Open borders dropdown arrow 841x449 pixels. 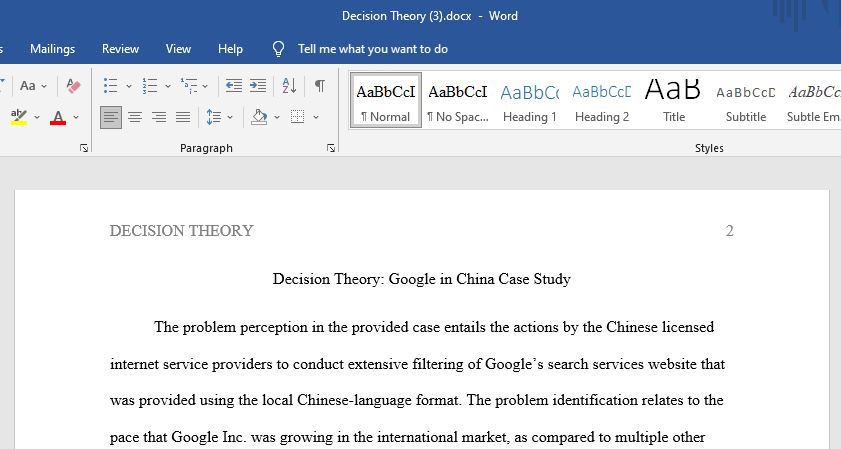pyautogui.click(x=316, y=117)
